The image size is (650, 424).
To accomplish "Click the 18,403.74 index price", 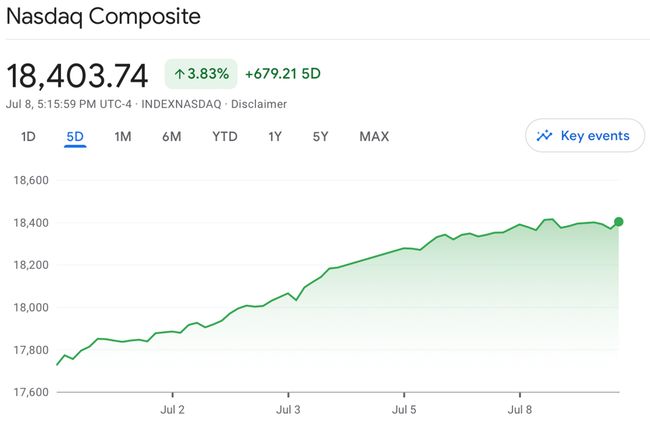I will pos(78,75).
